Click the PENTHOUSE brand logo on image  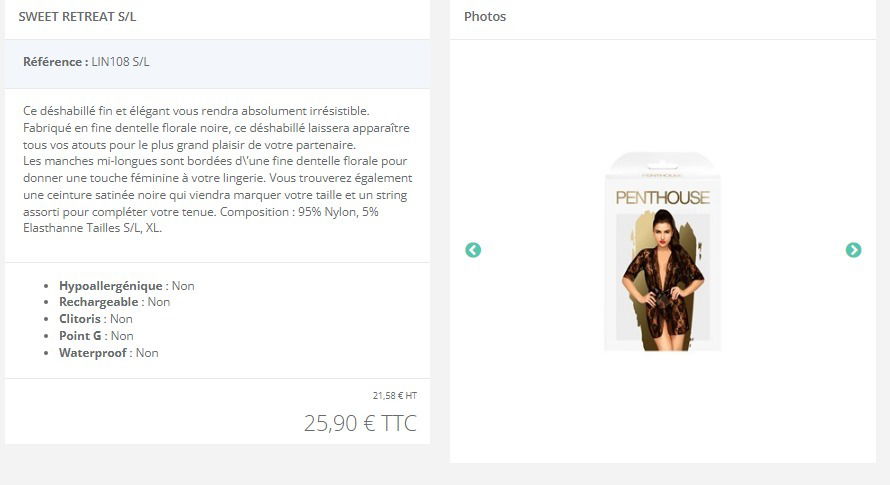click(x=662, y=198)
